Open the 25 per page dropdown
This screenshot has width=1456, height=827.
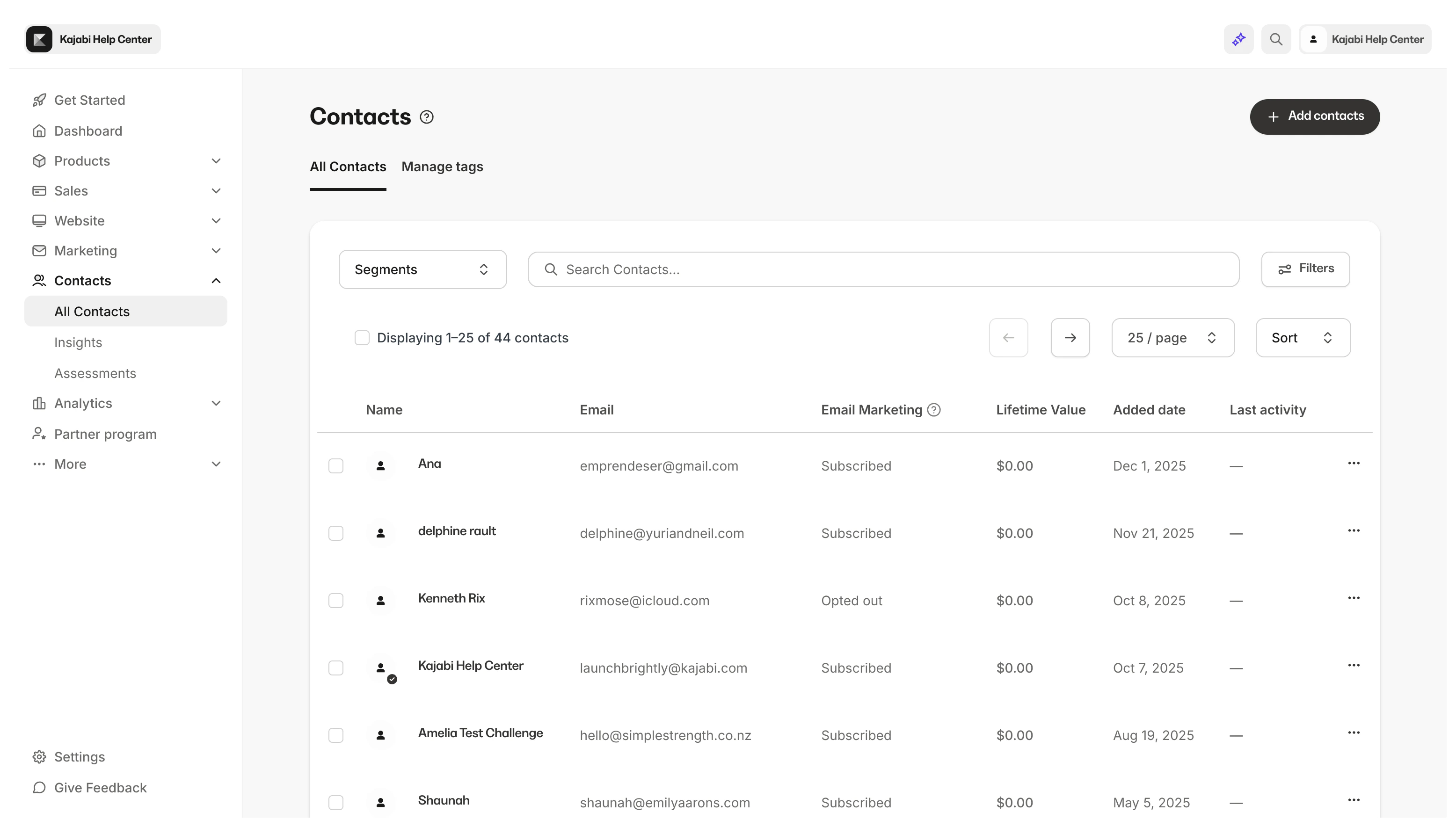coord(1172,337)
